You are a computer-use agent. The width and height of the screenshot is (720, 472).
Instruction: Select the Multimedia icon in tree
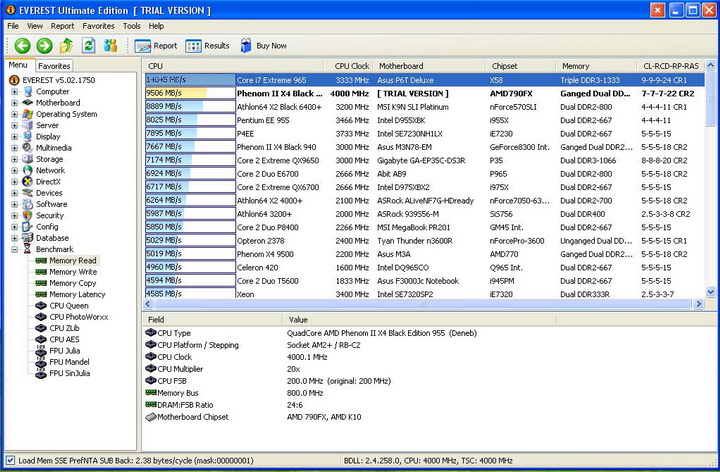click(x=28, y=147)
